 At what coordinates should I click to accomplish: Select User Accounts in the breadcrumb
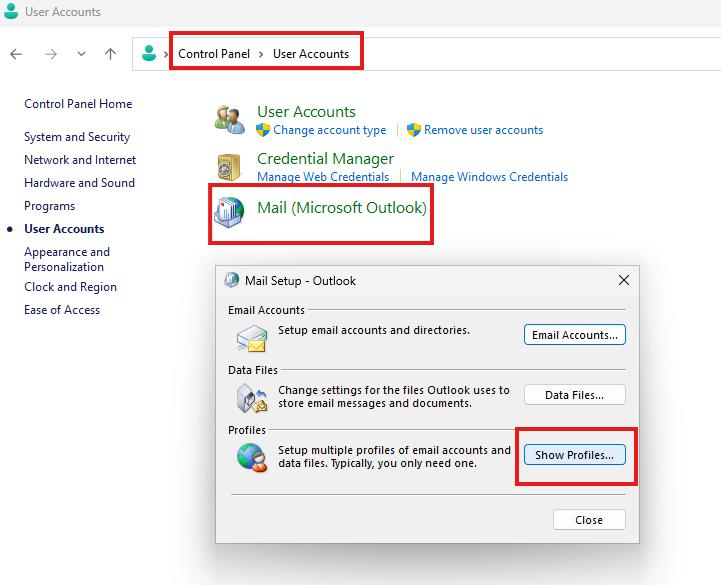[x=311, y=54]
